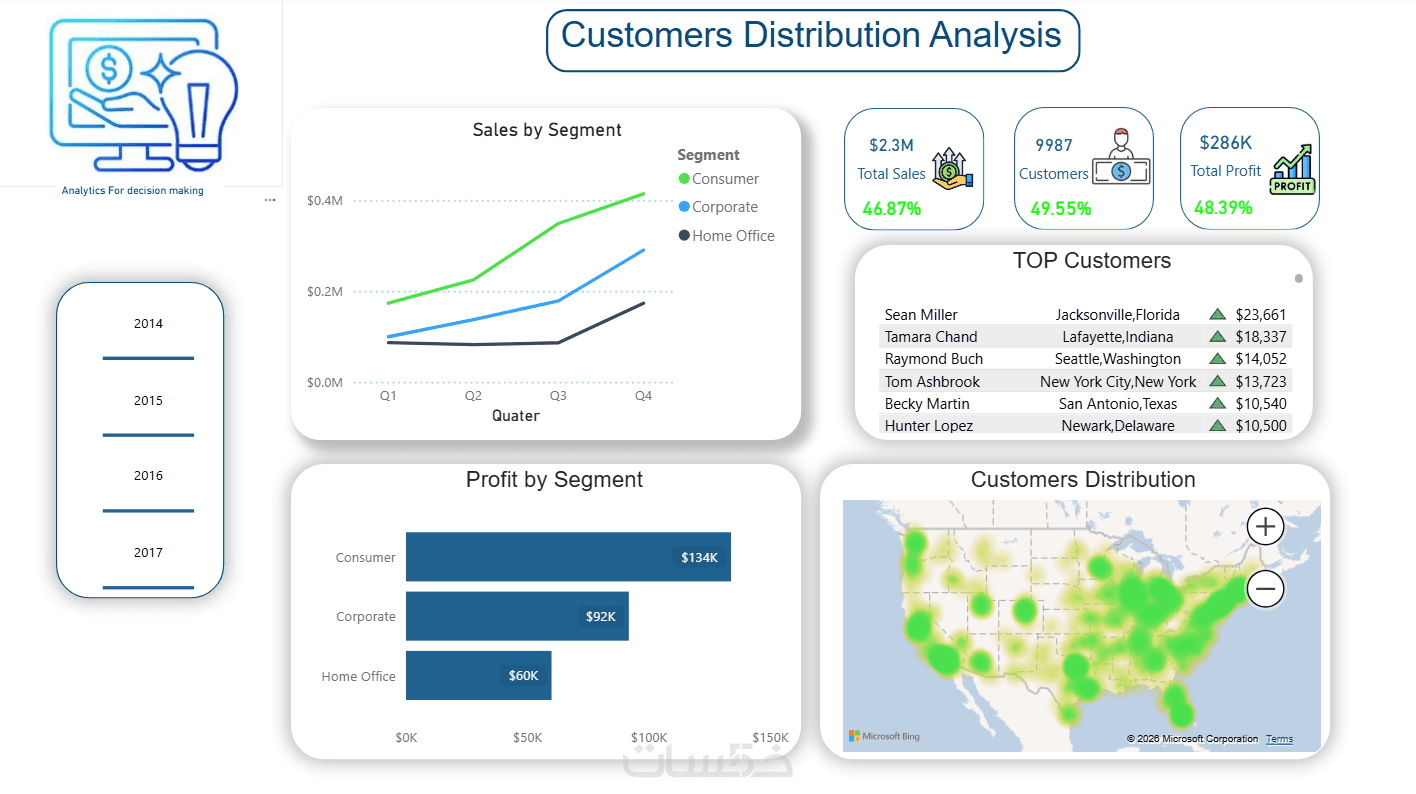Click Newark,Delaware location cell

[x=1118, y=426]
